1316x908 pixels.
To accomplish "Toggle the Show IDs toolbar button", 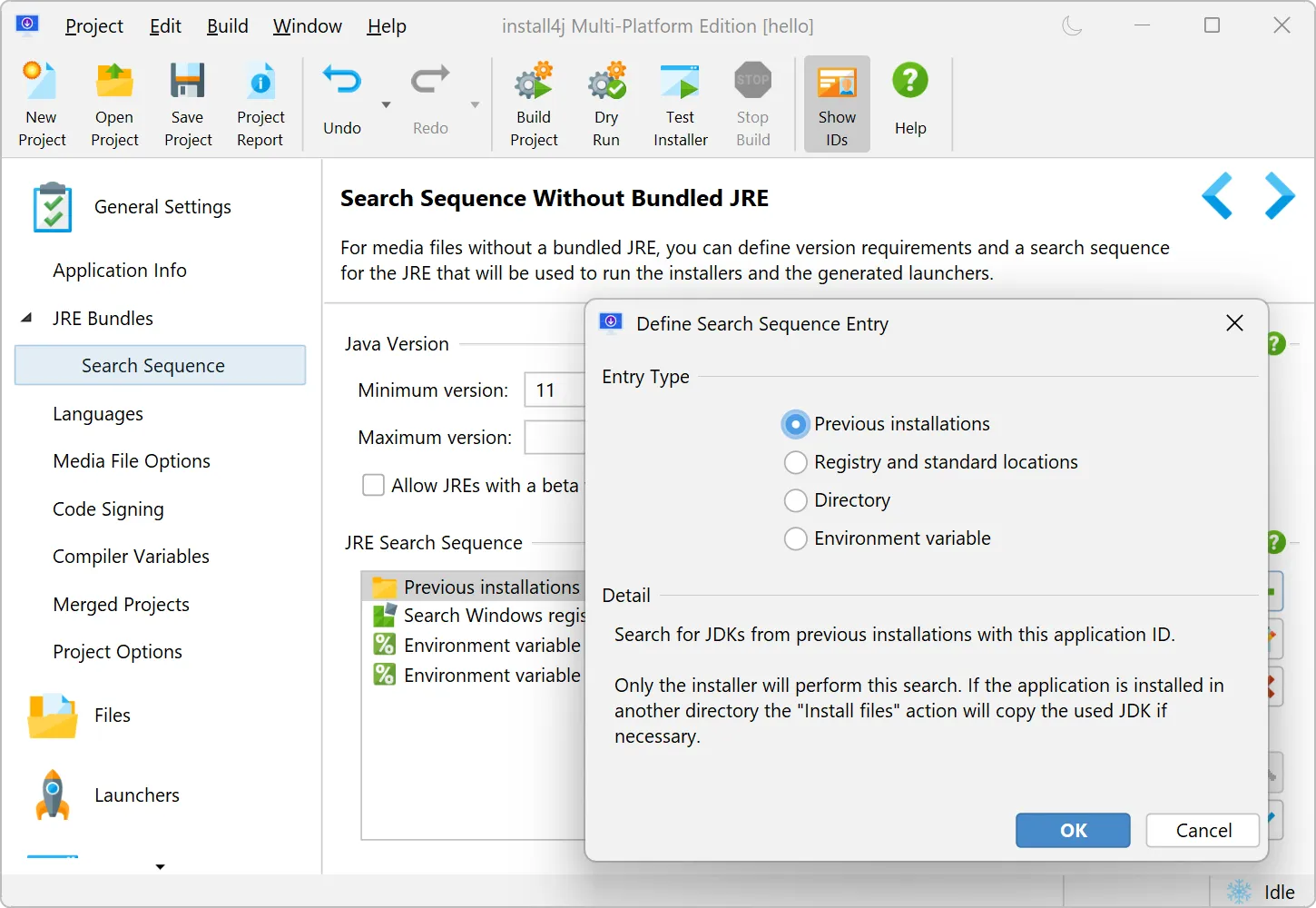I will 837,104.
